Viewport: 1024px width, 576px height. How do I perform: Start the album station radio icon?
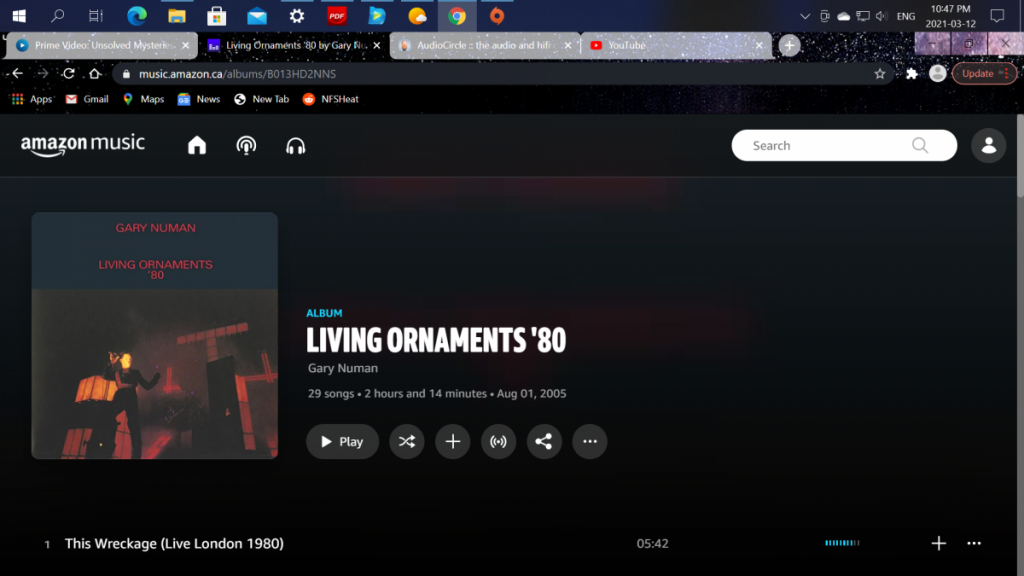[x=498, y=441]
